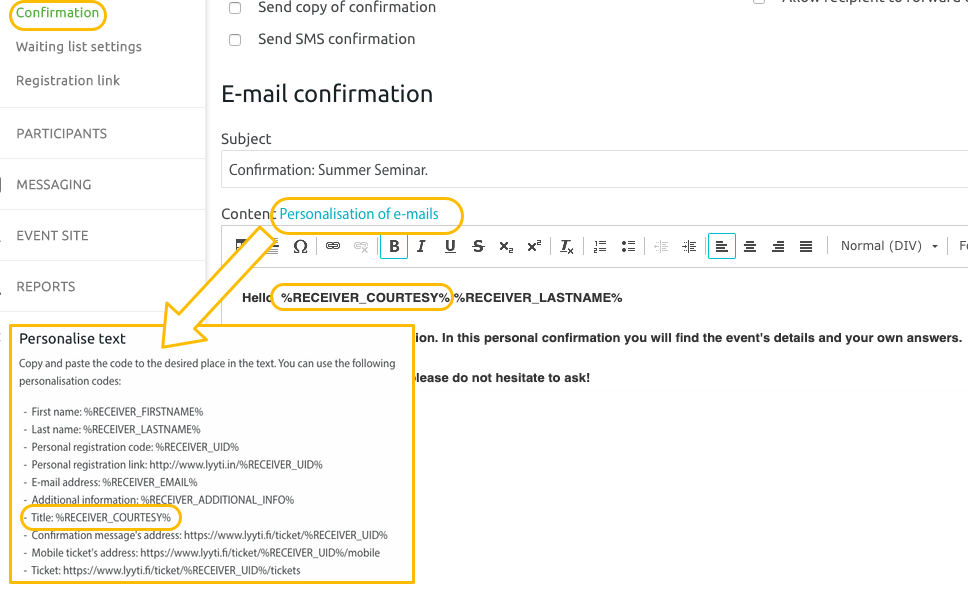Apply superscript formatting

535,247
